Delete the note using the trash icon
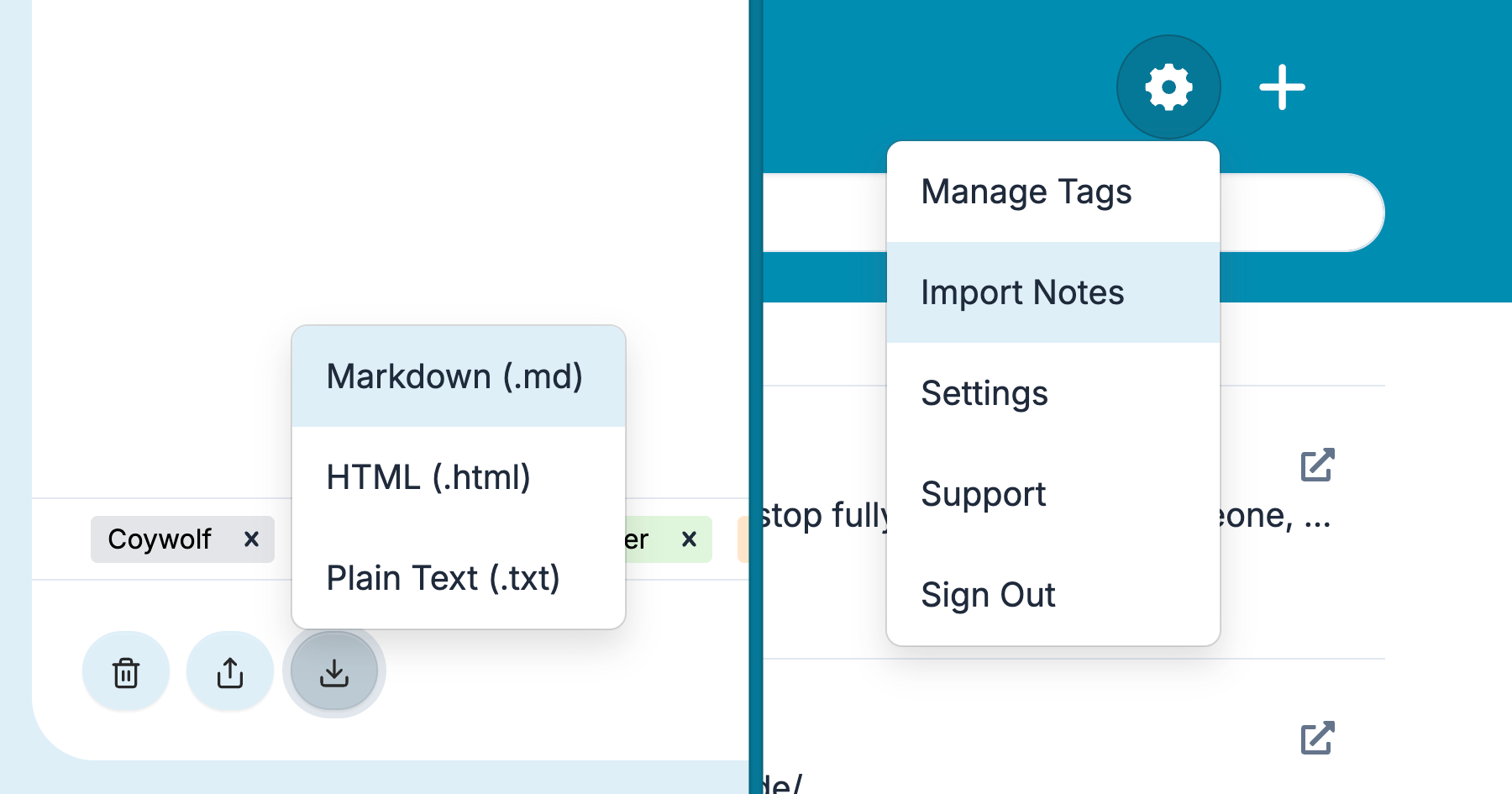Image resolution: width=1512 pixels, height=794 pixels. pyautogui.click(x=125, y=671)
